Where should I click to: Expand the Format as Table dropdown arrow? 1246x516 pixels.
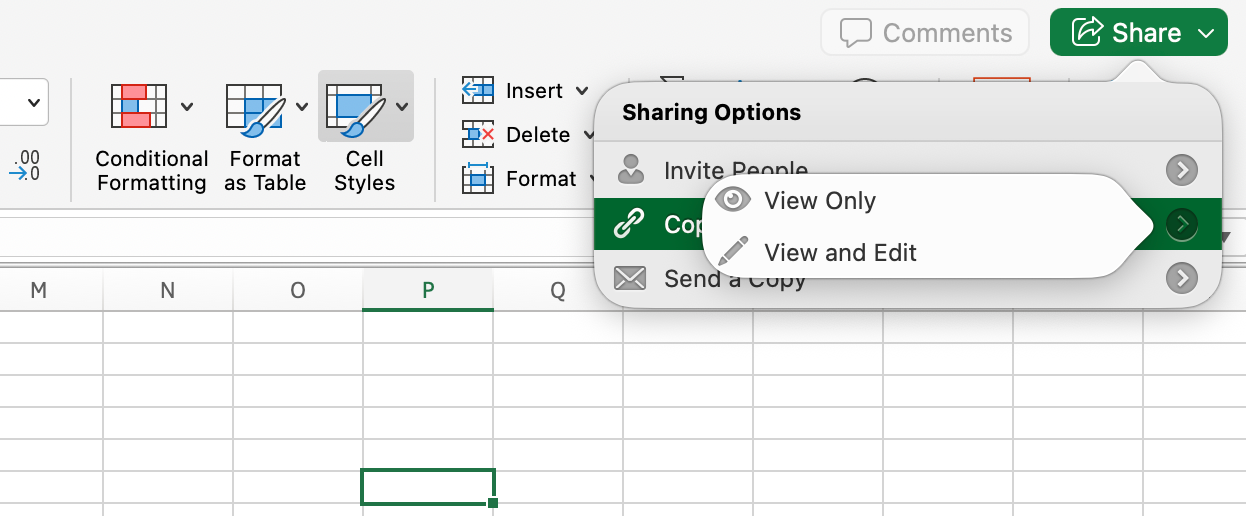(302, 106)
